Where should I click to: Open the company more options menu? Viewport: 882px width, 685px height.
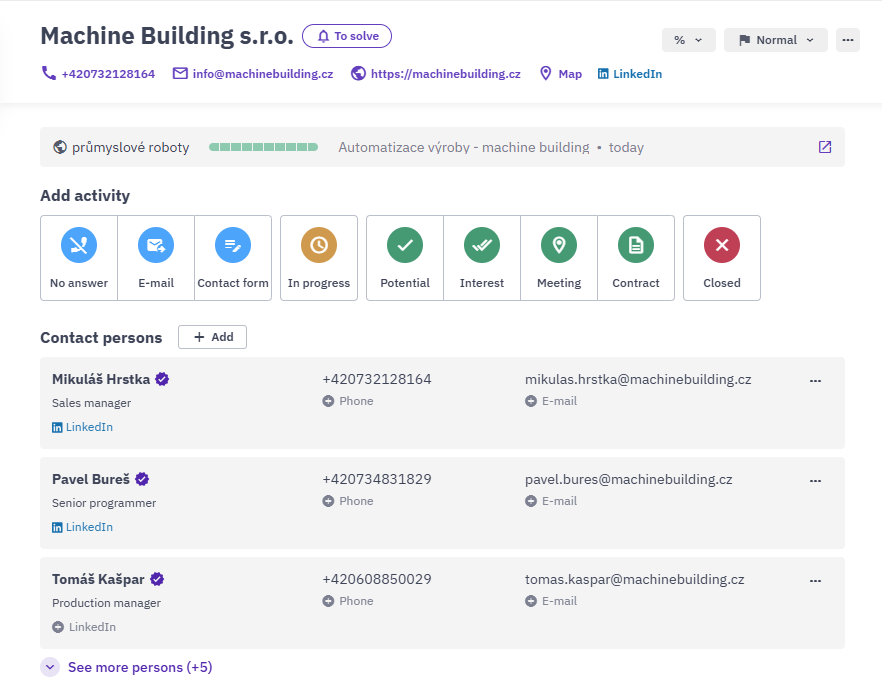(x=848, y=40)
